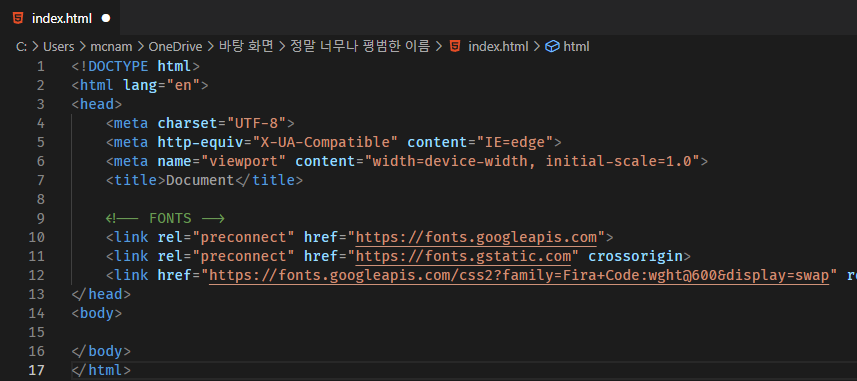
Task: Click the "UTF-8" charset value
Action: tap(256, 124)
